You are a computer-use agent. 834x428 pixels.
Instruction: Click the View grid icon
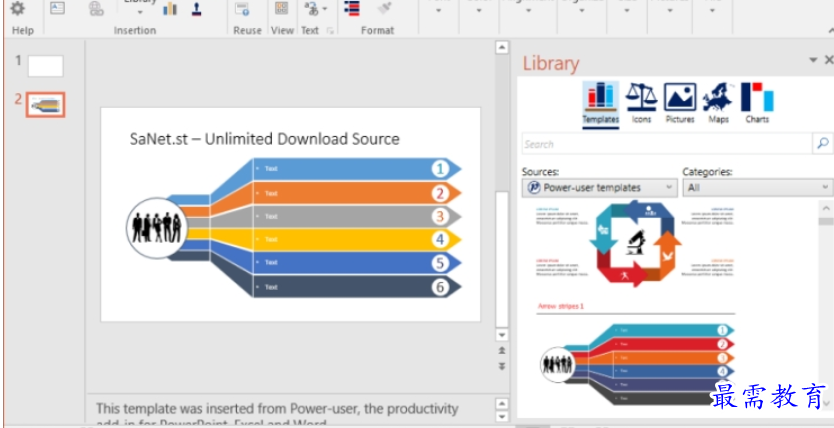coord(281,8)
